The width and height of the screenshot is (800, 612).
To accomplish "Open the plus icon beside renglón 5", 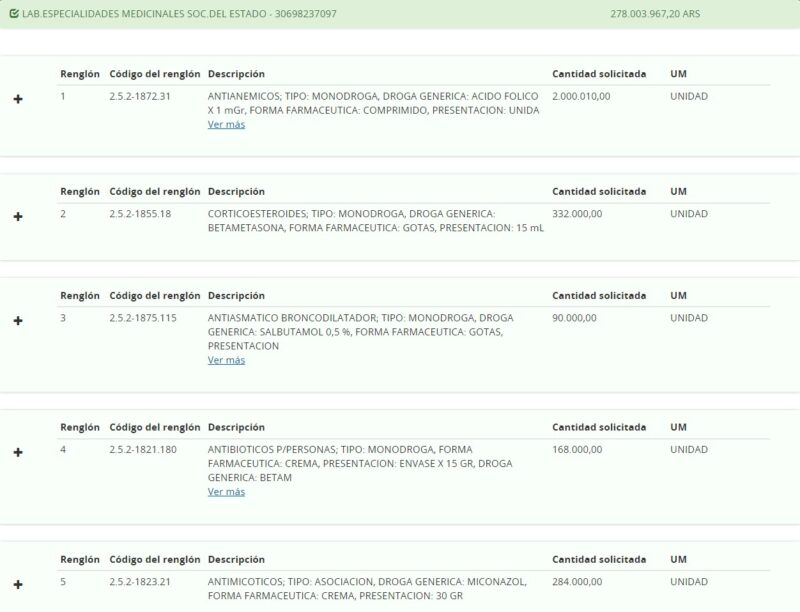I will pos(18,584).
